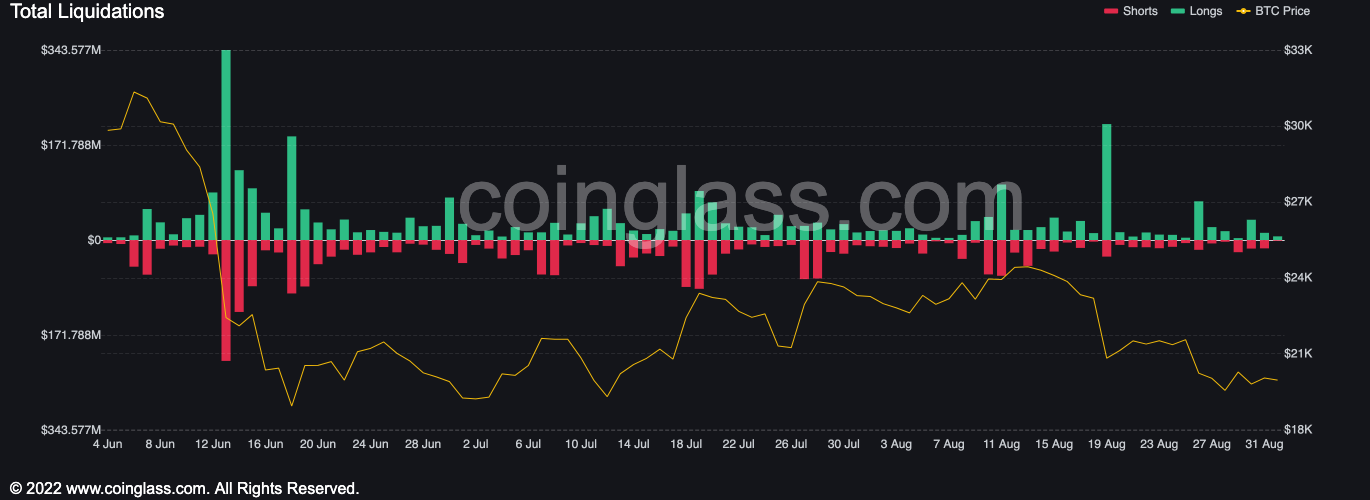Select the 19 Aug date axis label
This screenshot has width=1370, height=500.
pos(1106,444)
